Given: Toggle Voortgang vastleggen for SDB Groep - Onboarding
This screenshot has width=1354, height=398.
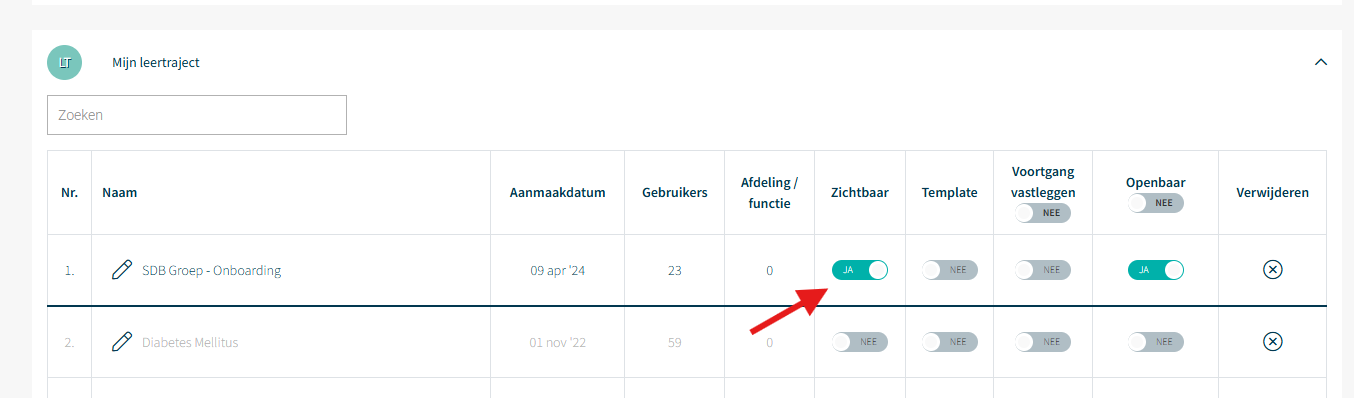Looking at the screenshot, I should tap(1043, 270).
